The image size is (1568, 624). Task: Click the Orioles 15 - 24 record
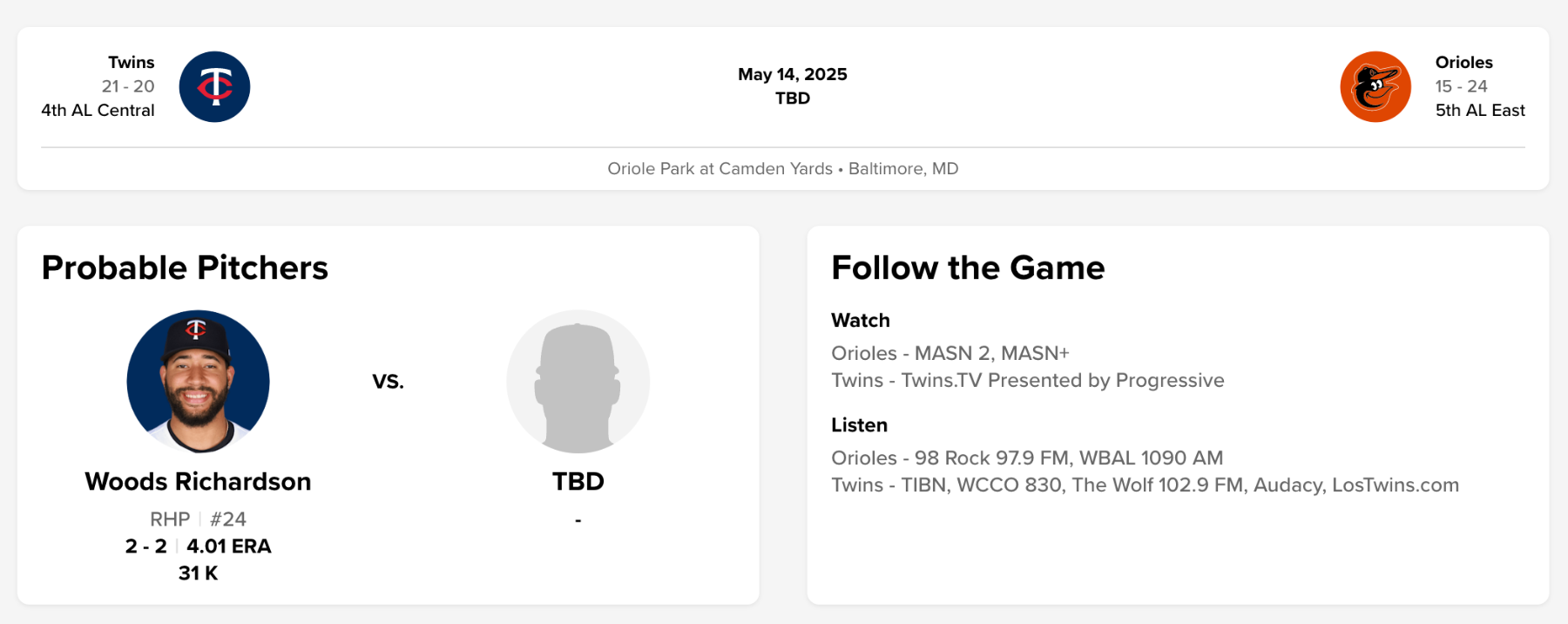[1461, 86]
